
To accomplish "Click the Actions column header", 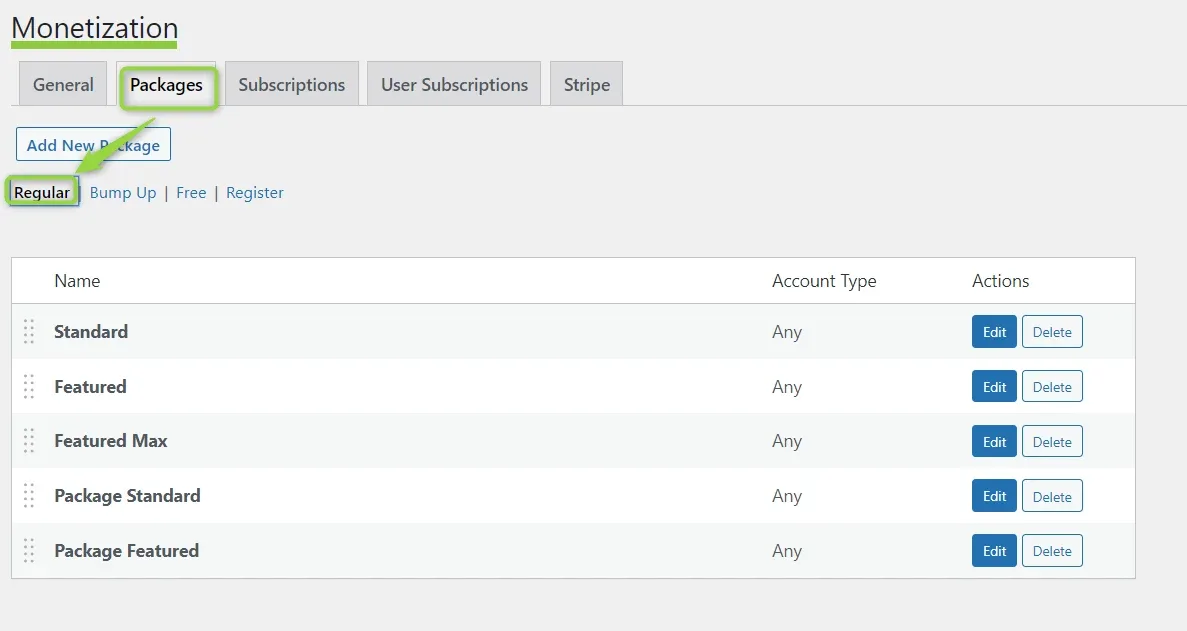I will (x=1000, y=281).
